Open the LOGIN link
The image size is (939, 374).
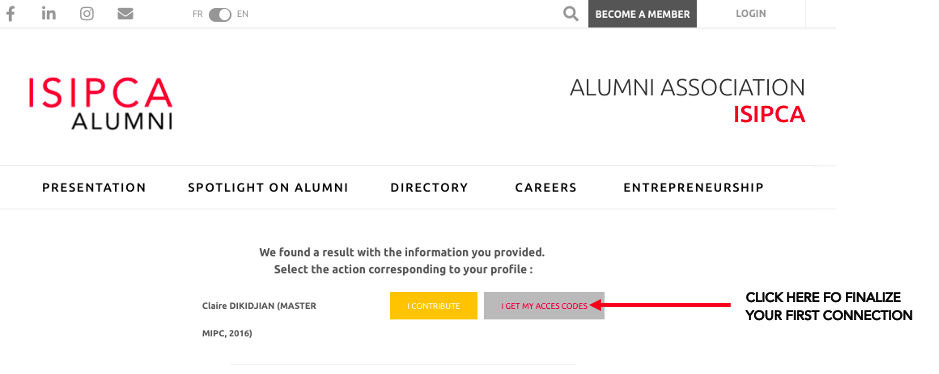coord(750,14)
